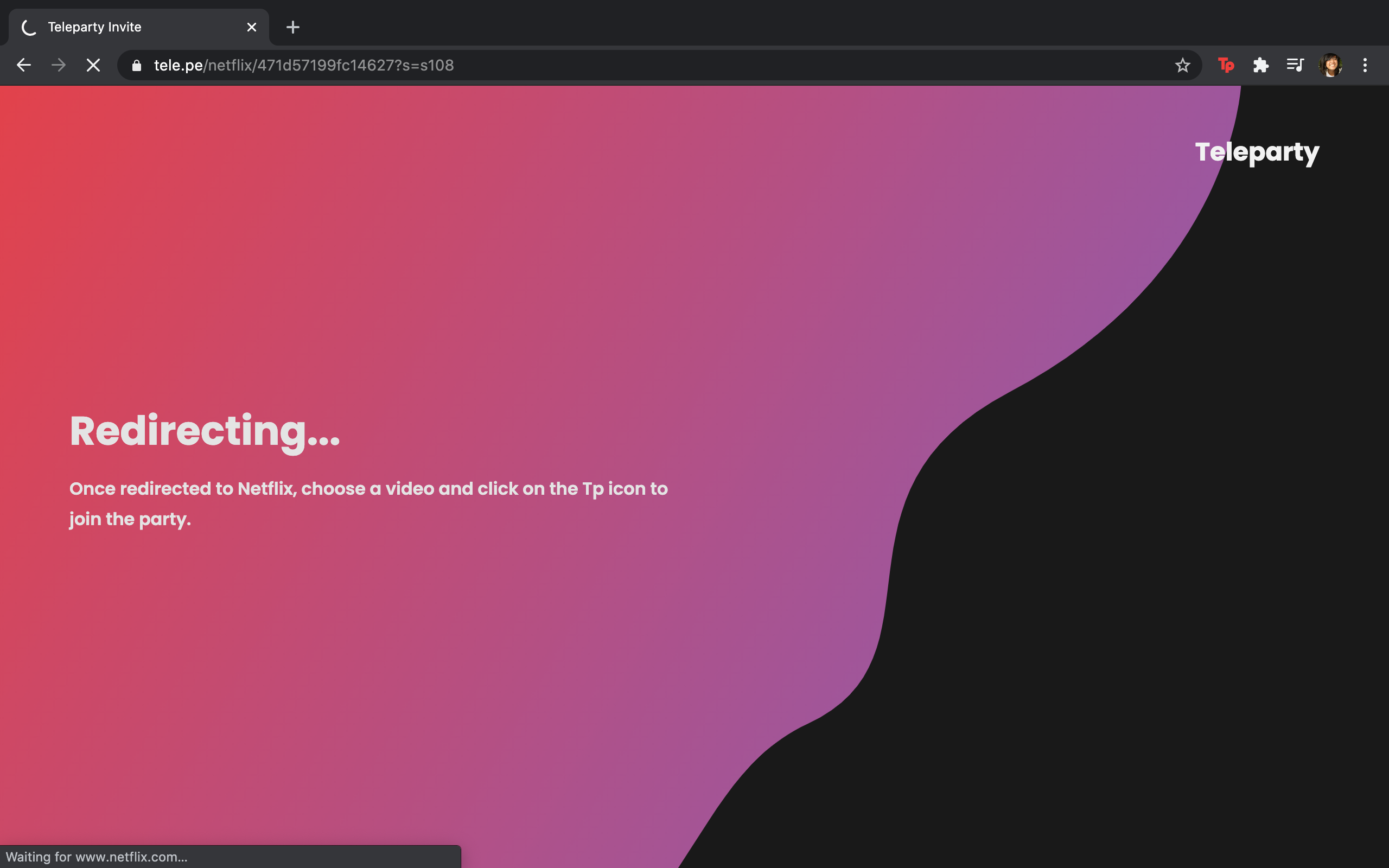1389x868 pixels.
Task: Go back to previous page
Action: click(x=23, y=66)
